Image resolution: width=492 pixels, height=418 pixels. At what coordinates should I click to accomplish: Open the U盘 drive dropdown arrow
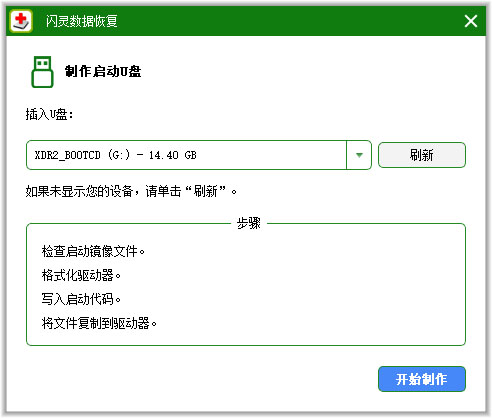359,155
